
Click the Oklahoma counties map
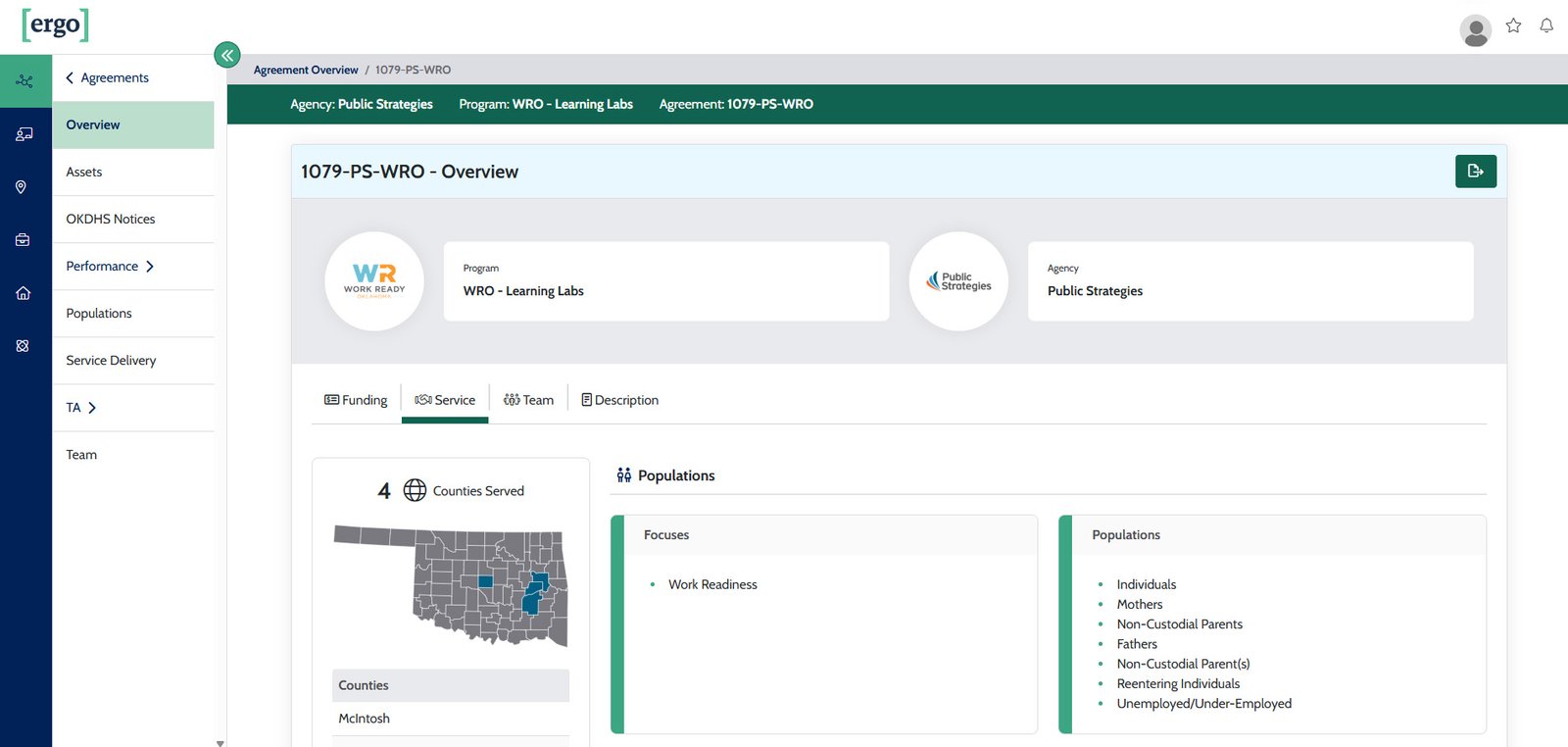[x=451, y=585]
